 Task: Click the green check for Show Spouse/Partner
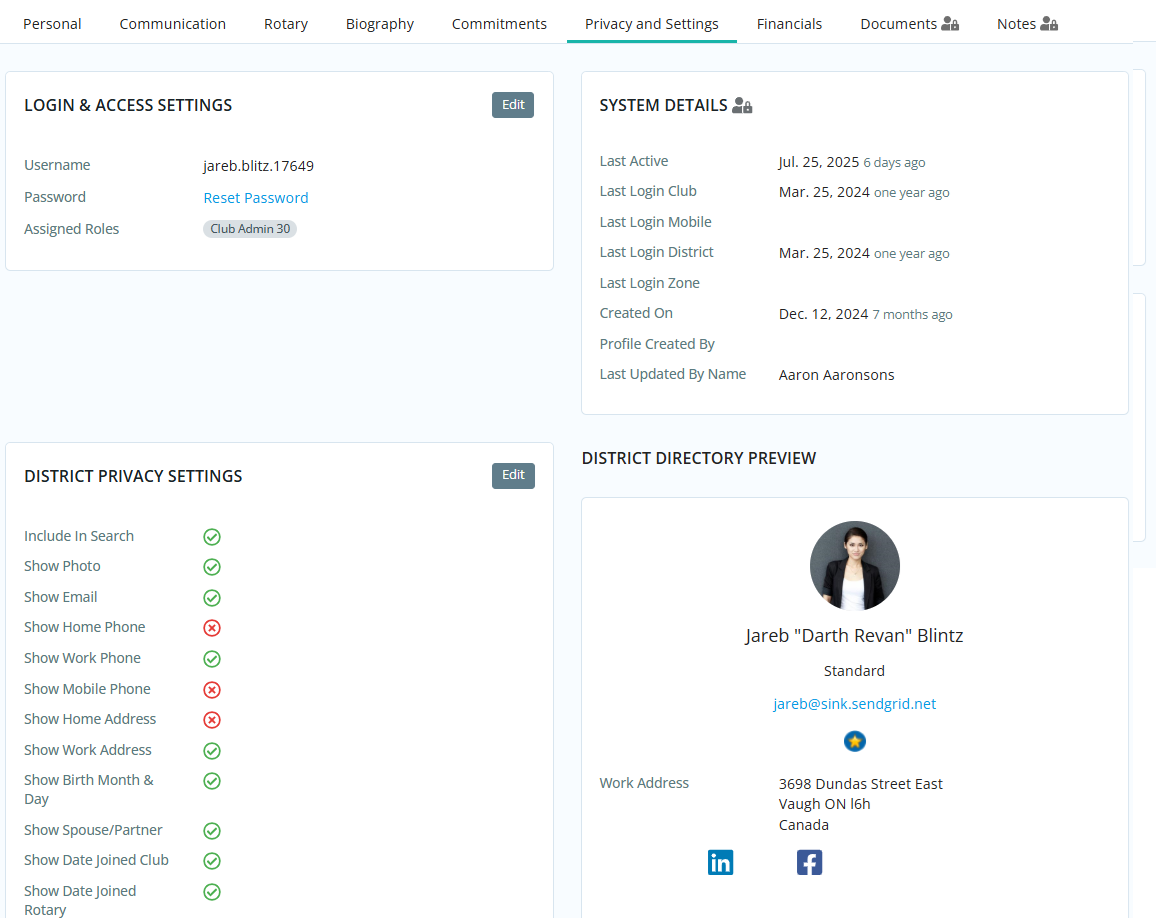pyautogui.click(x=212, y=832)
